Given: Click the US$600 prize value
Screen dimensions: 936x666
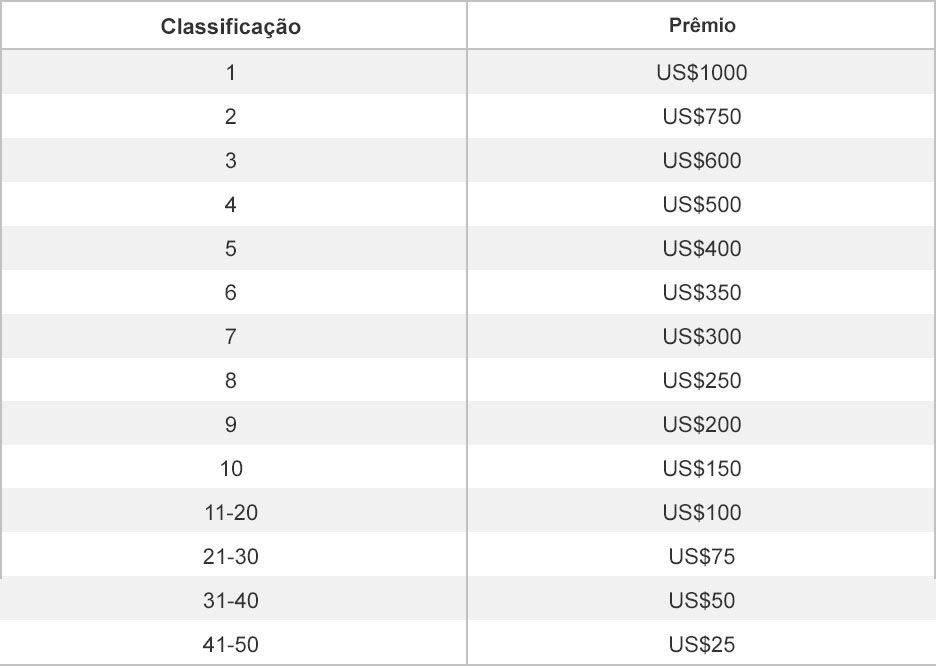Looking at the screenshot, I should [x=702, y=161].
